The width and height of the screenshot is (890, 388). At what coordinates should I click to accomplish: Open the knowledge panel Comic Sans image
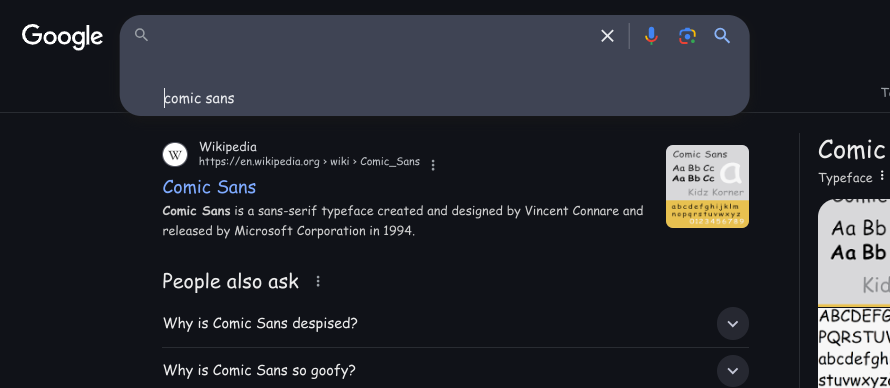tap(854, 293)
